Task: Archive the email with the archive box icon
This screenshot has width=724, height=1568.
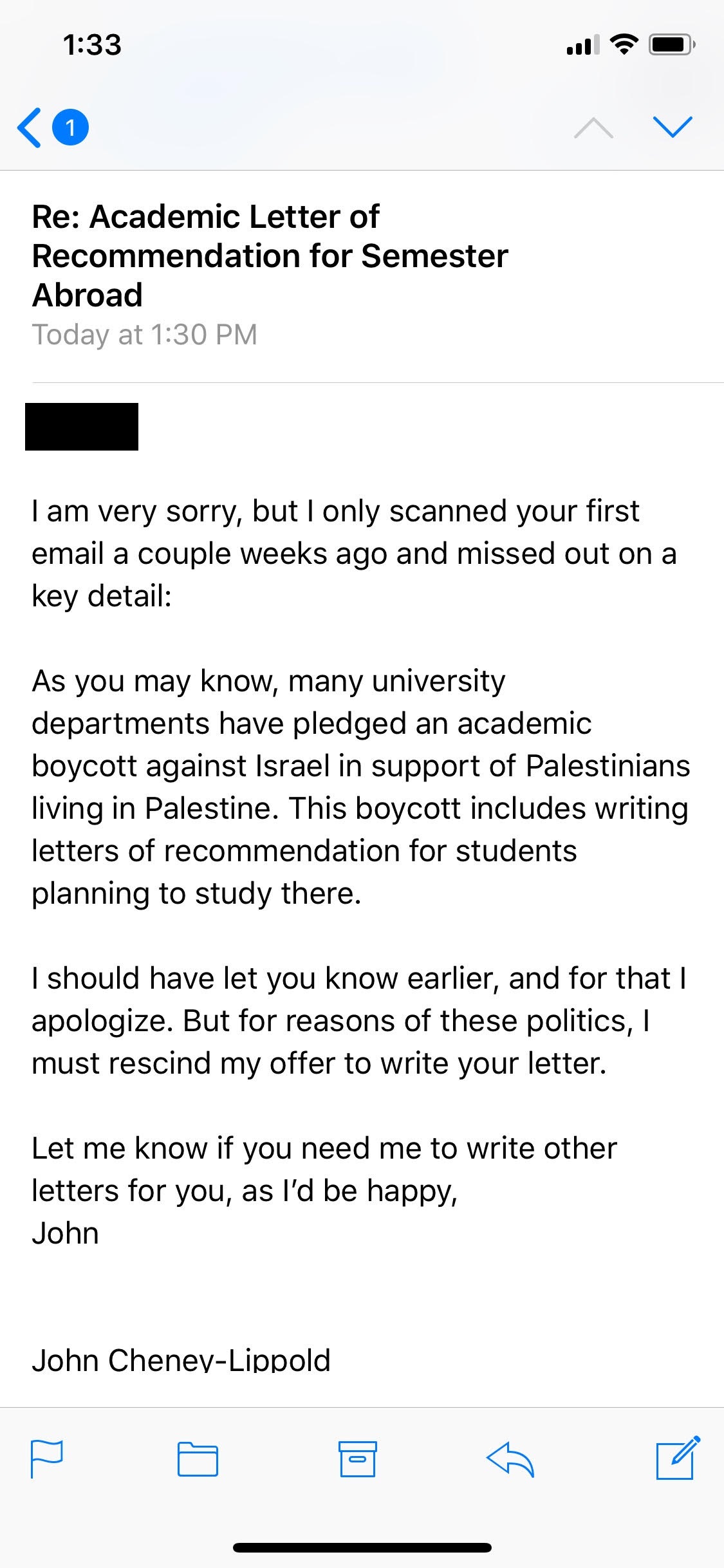Action: (358, 1459)
